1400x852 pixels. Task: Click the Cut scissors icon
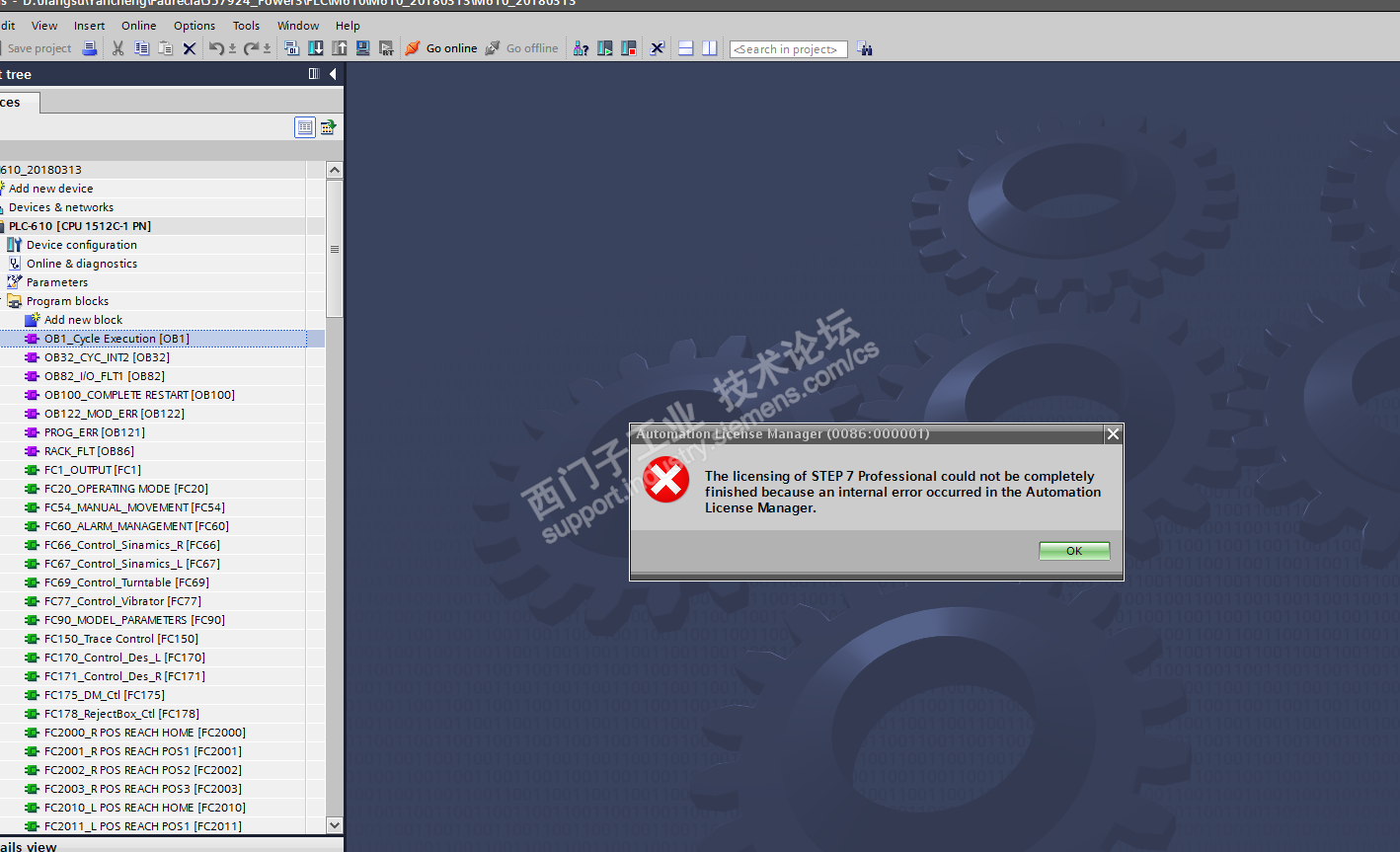(x=118, y=48)
